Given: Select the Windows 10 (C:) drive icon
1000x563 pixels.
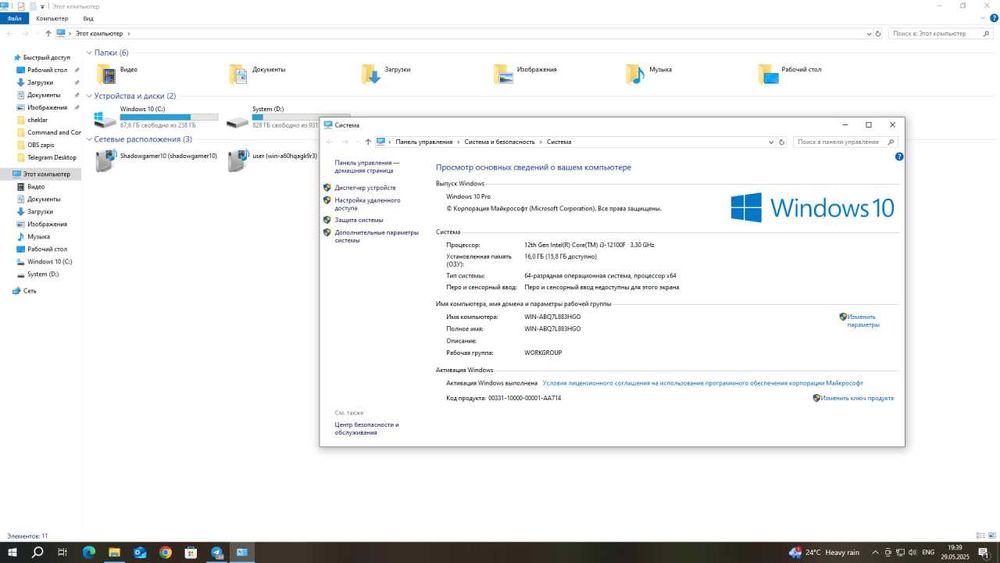Looking at the screenshot, I should click(105, 119).
